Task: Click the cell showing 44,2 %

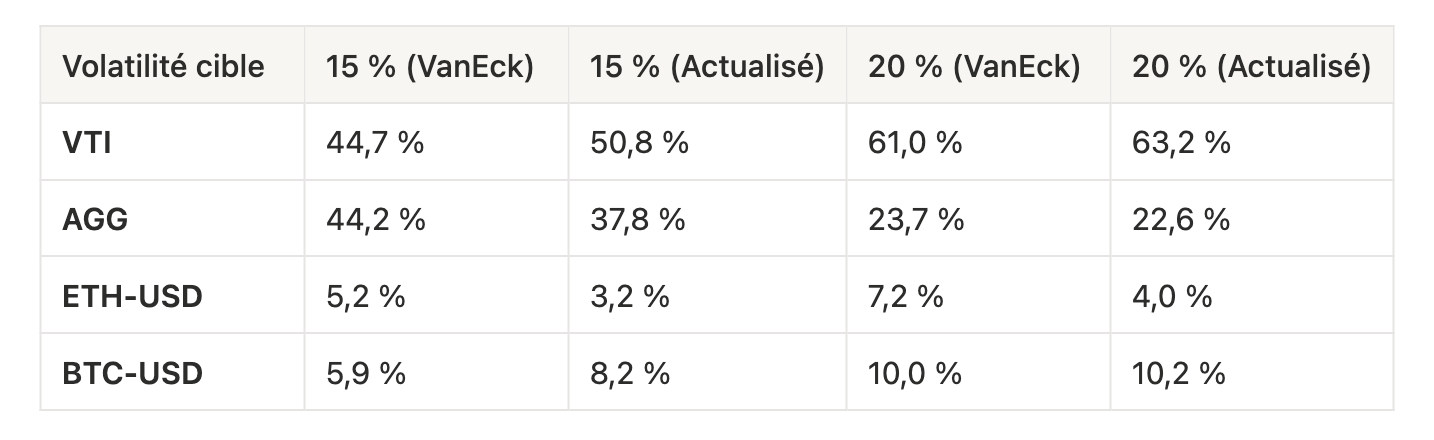Action: click(437, 218)
